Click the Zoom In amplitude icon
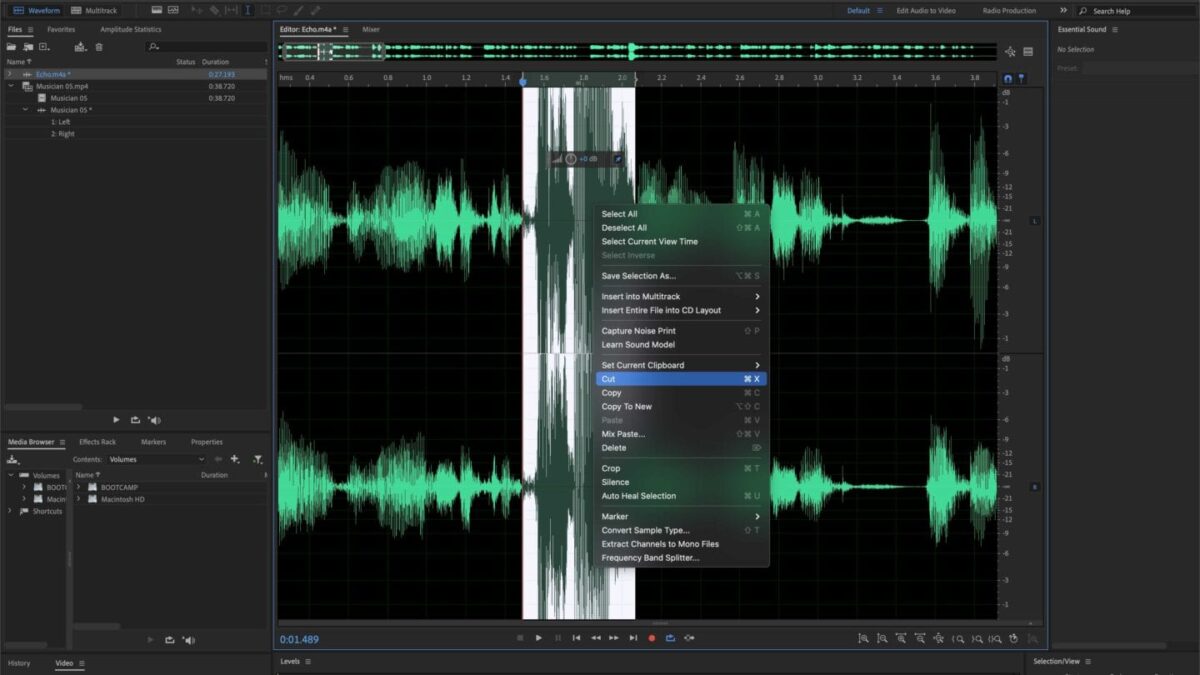1200x675 pixels. point(864,638)
